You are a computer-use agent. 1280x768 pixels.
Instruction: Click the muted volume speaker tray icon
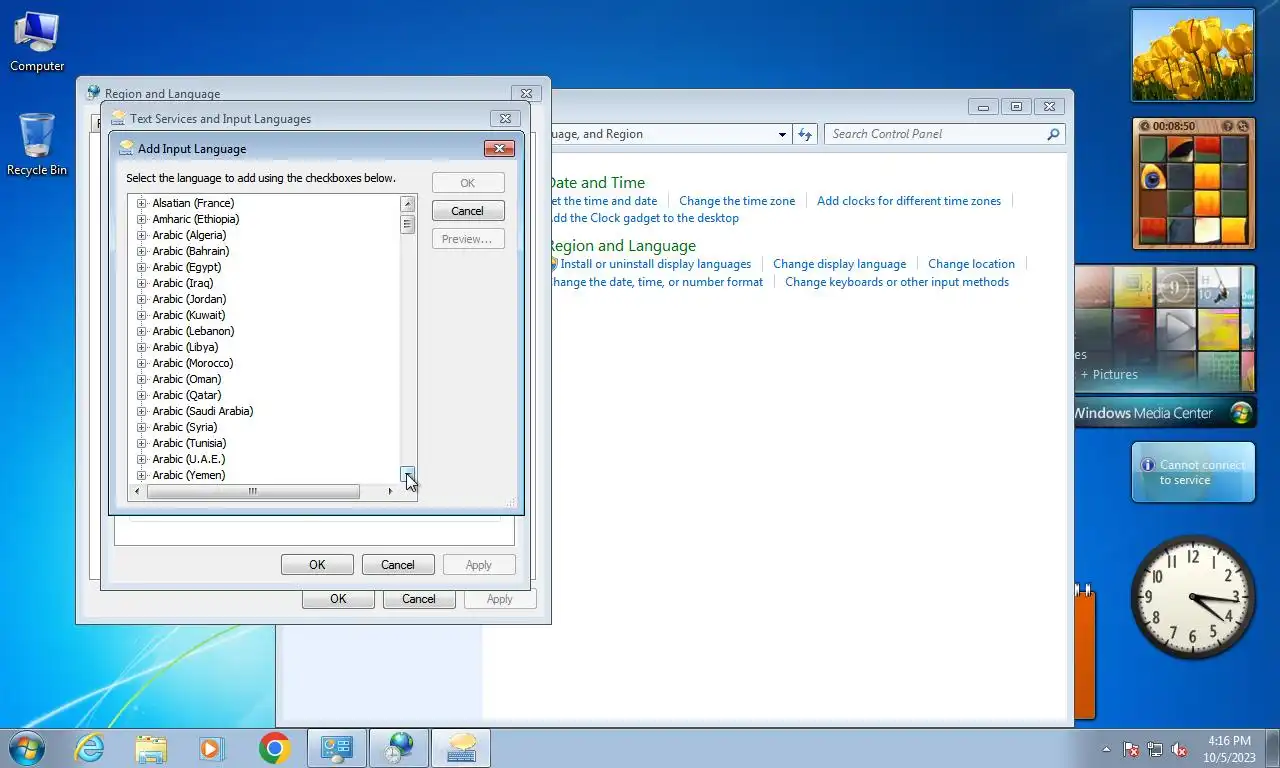pyautogui.click(x=1179, y=749)
